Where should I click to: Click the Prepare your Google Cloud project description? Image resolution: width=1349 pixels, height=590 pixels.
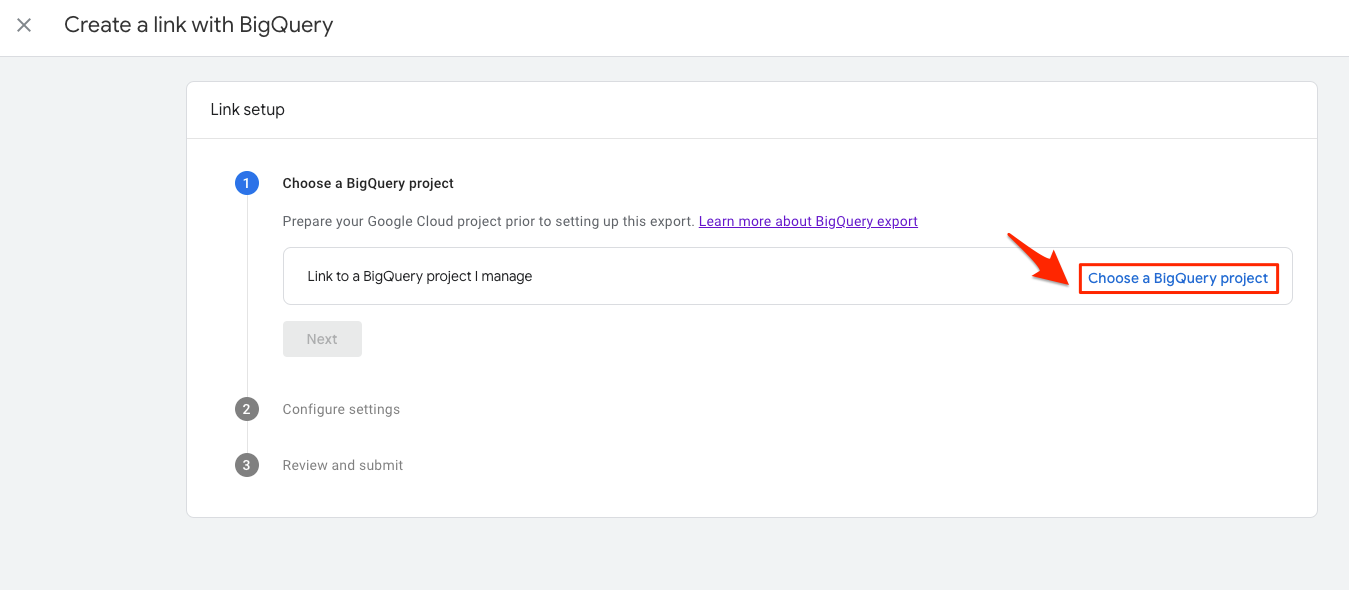[488, 221]
